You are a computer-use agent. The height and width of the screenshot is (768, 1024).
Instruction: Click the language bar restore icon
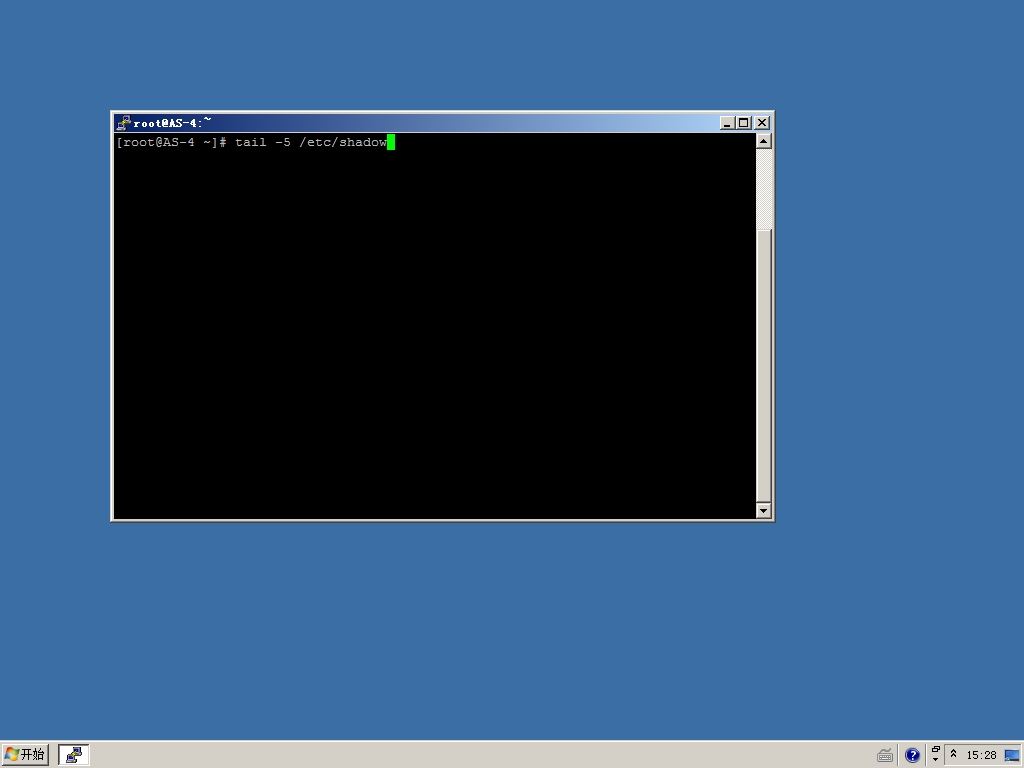936,749
